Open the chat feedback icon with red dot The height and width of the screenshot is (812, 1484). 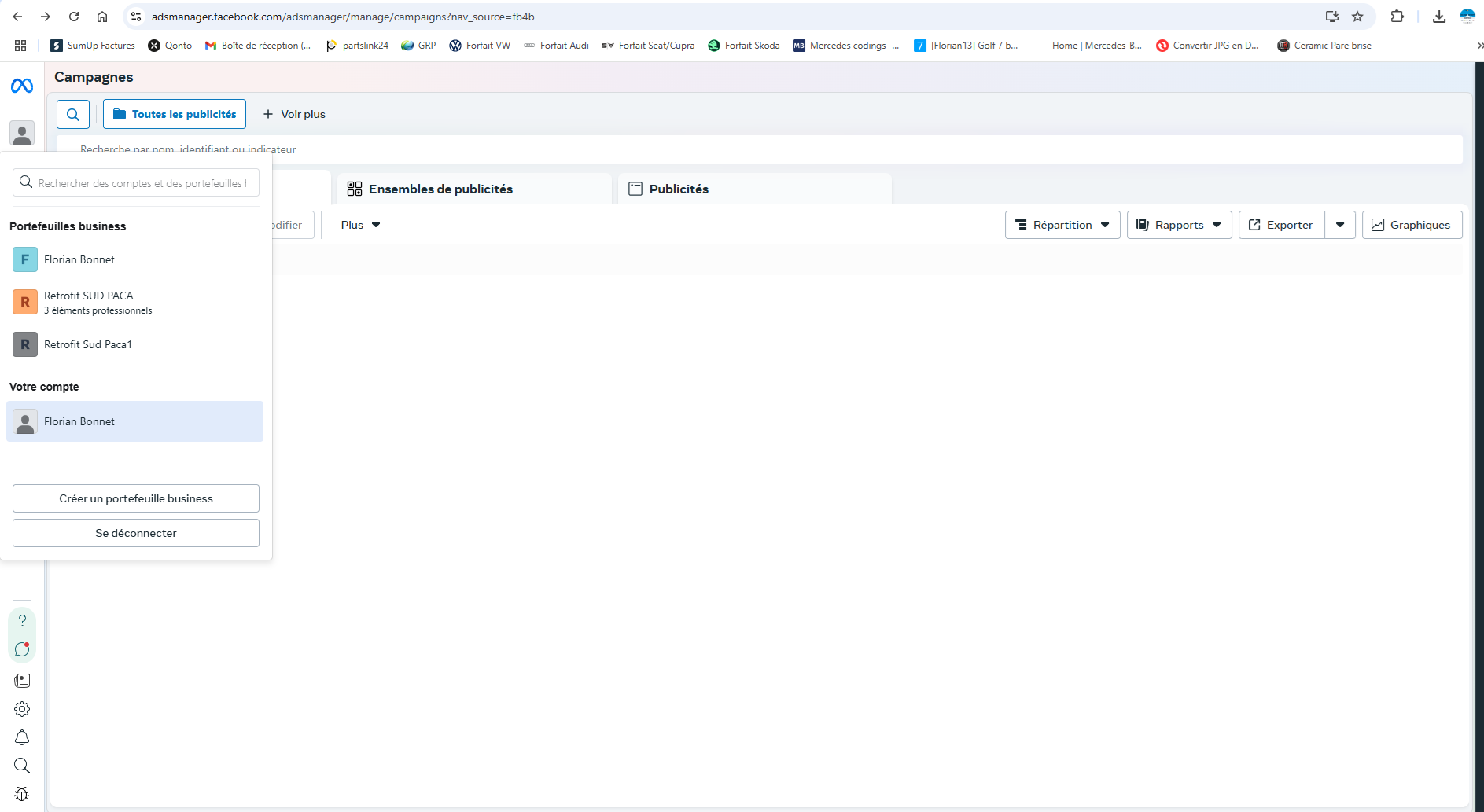22,649
